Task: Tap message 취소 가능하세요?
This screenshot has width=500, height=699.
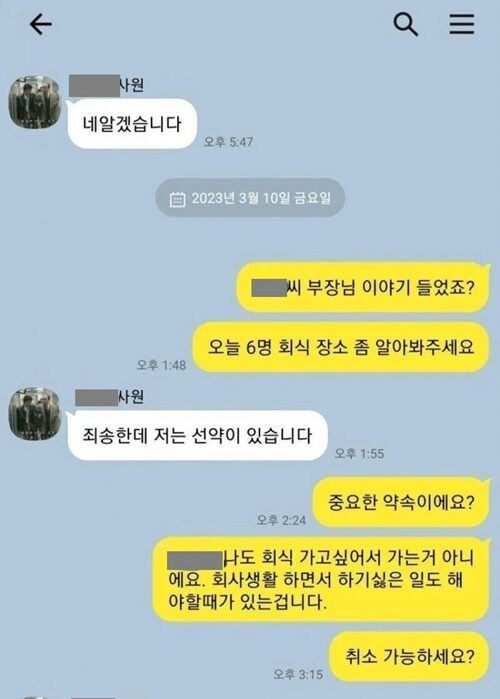Action: tap(410, 656)
